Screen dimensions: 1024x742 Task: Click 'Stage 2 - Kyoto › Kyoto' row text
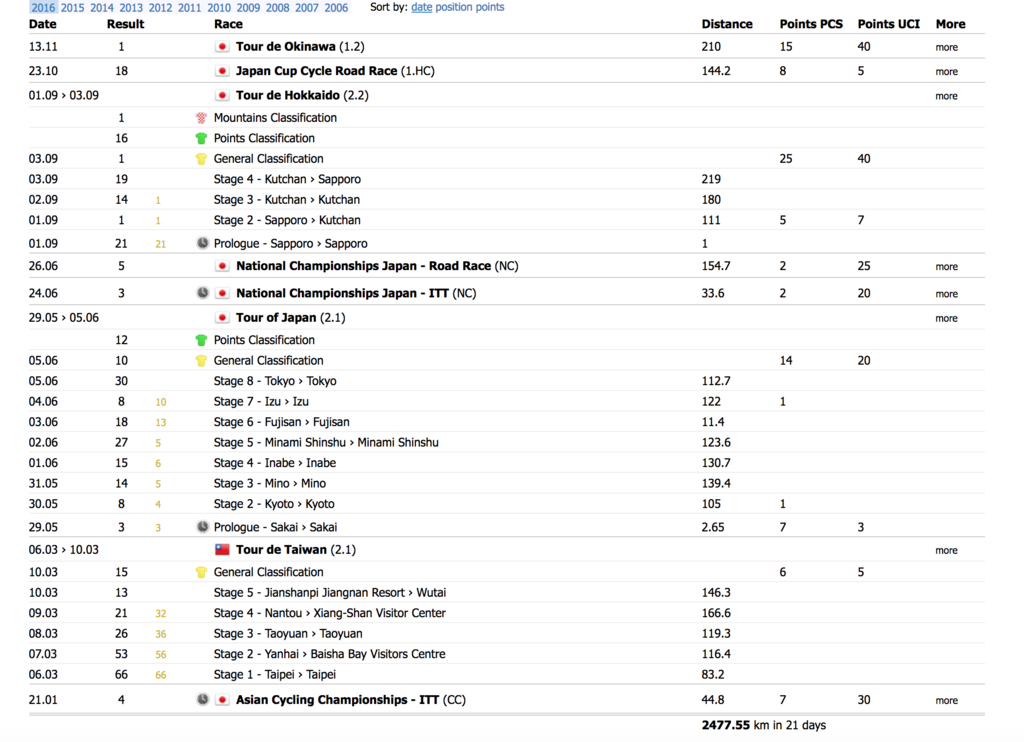pyautogui.click(x=274, y=504)
